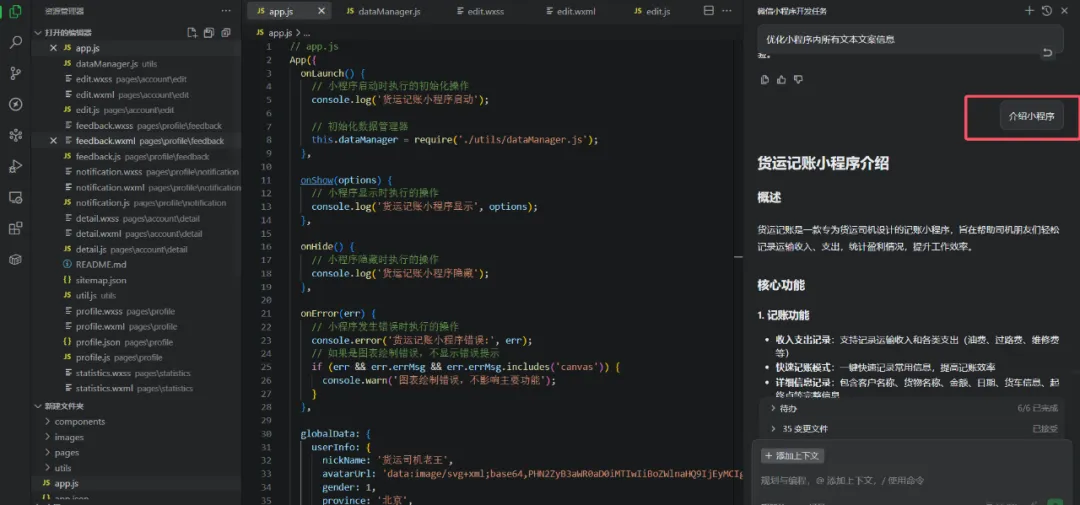
Task: Open the explorer's three-dot more actions menu
Action: click(226, 11)
